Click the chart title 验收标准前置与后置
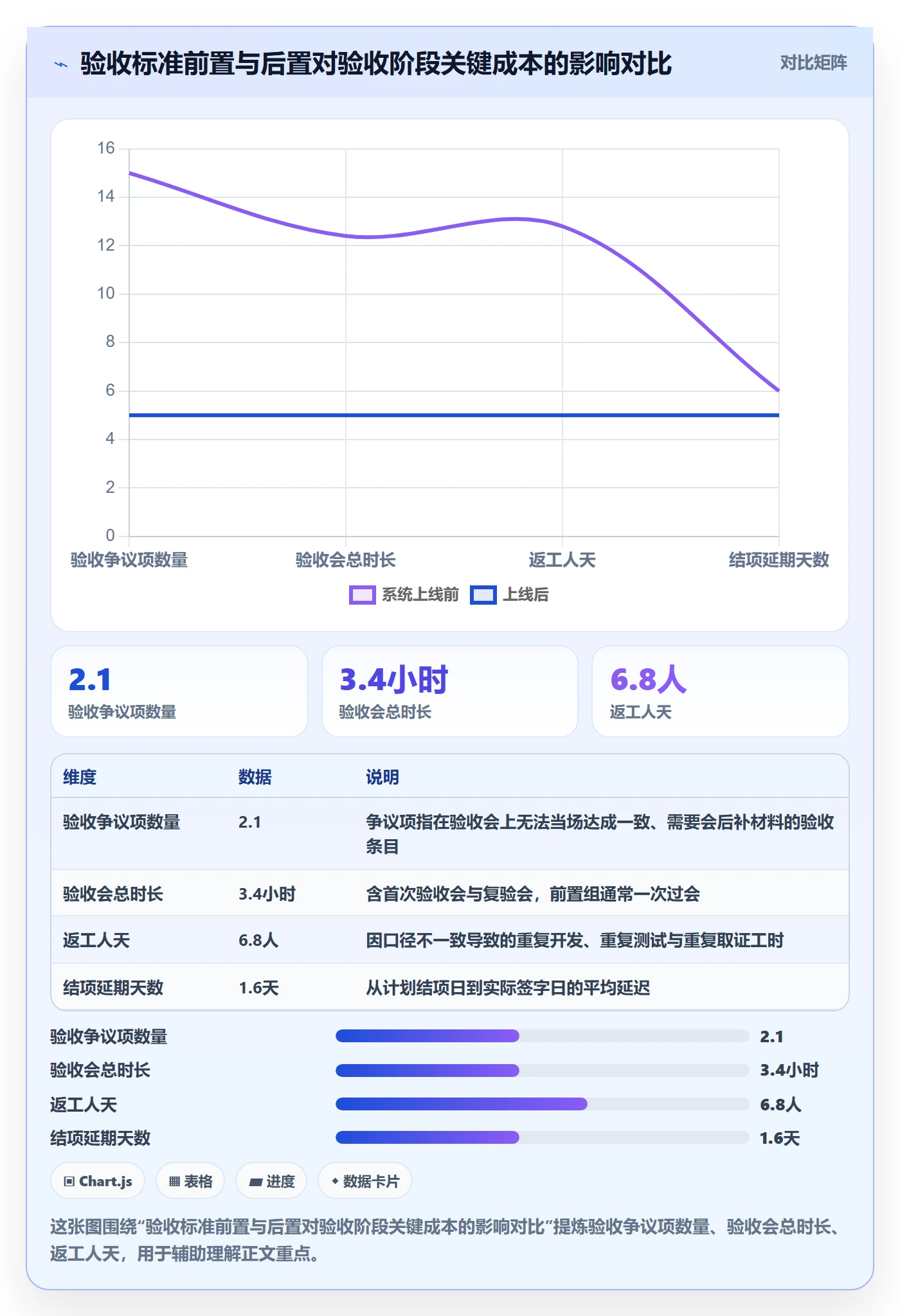900x1316 pixels. tap(376, 64)
